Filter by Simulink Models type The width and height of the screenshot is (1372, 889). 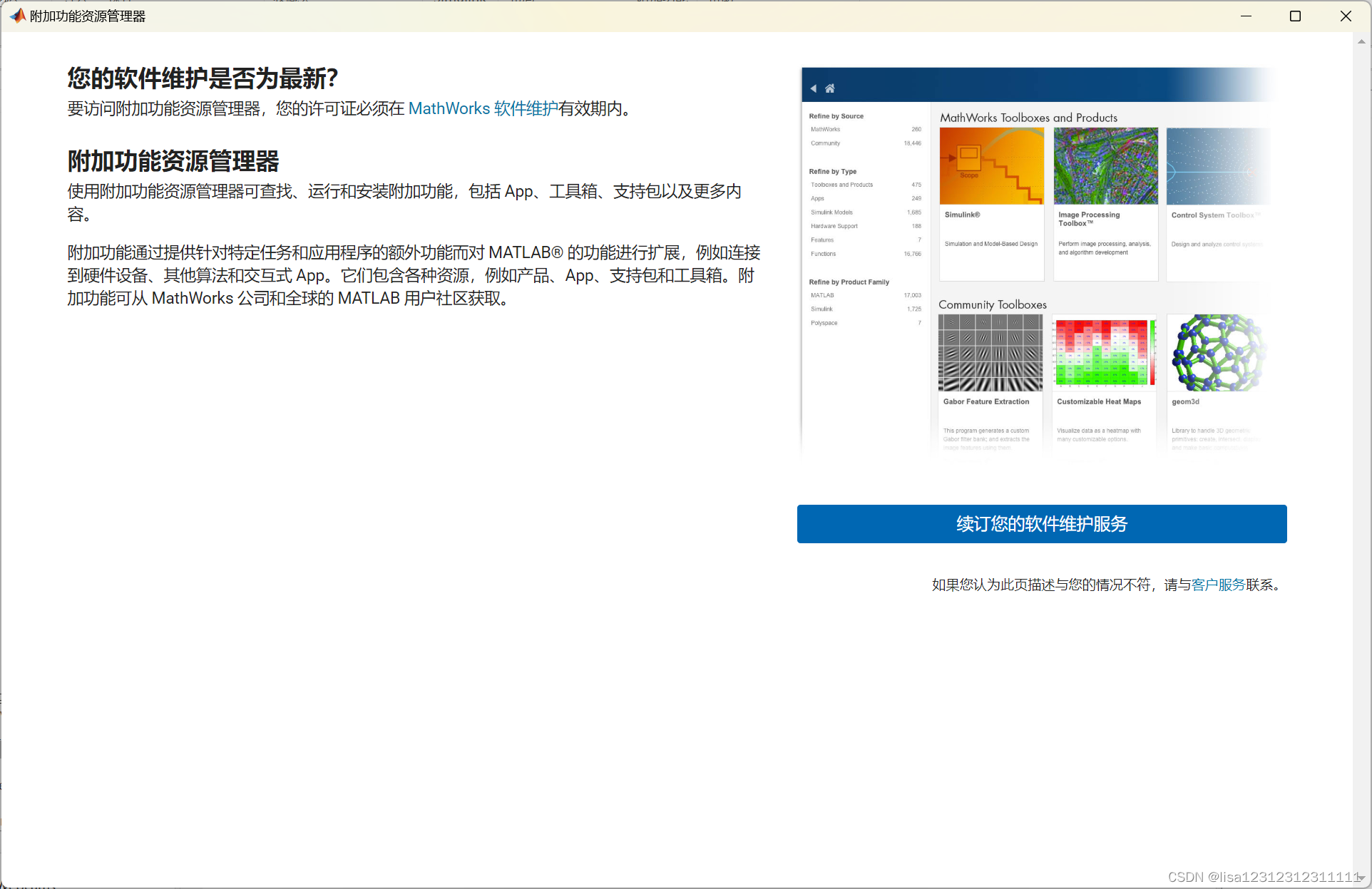click(831, 212)
